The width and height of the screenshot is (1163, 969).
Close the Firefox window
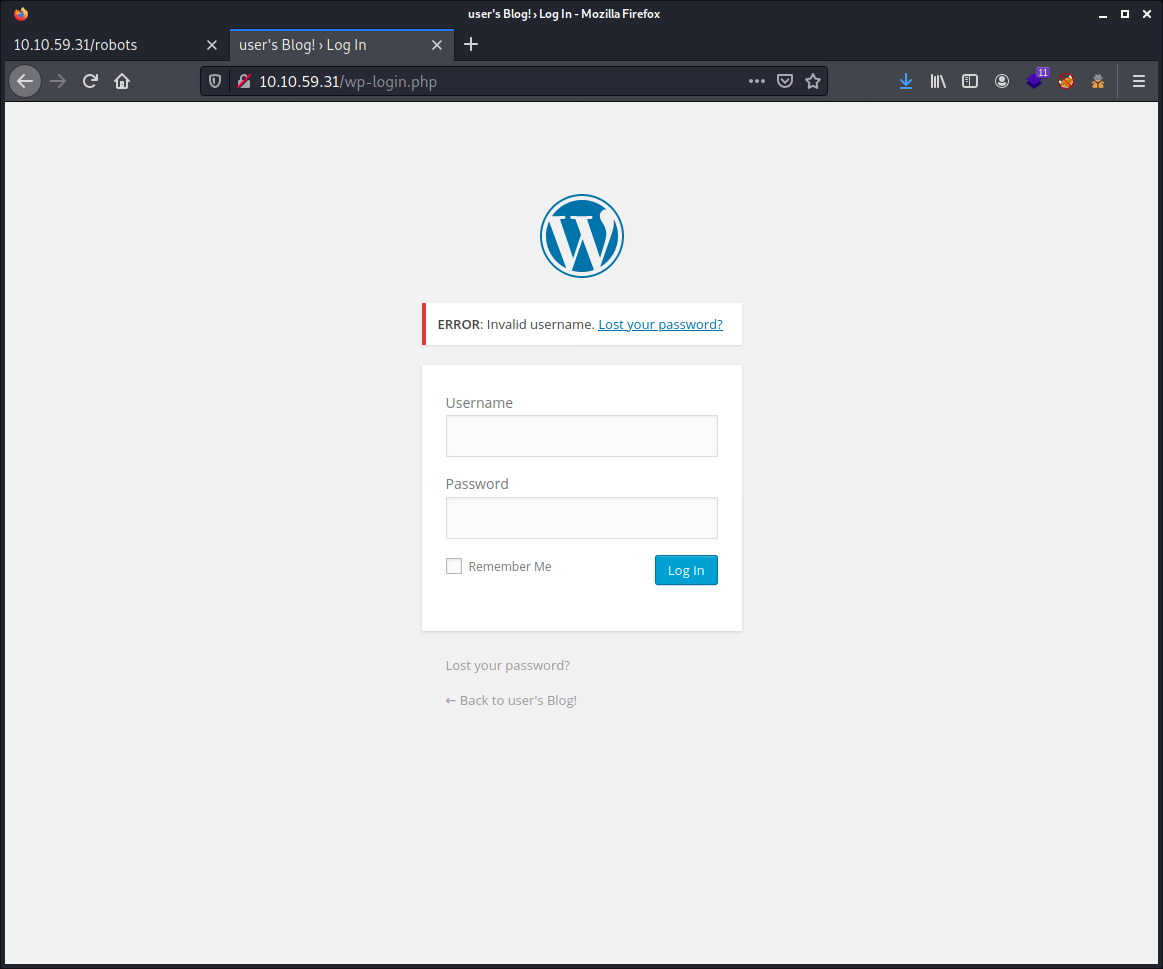click(x=1147, y=14)
